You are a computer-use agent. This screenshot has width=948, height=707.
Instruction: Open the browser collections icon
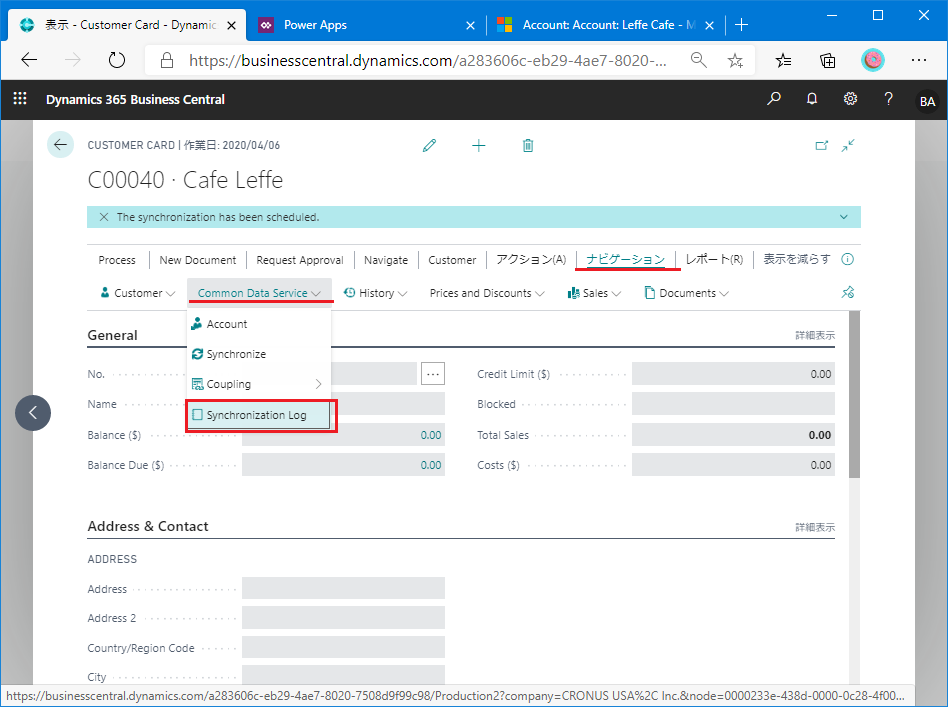[x=828, y=60]
